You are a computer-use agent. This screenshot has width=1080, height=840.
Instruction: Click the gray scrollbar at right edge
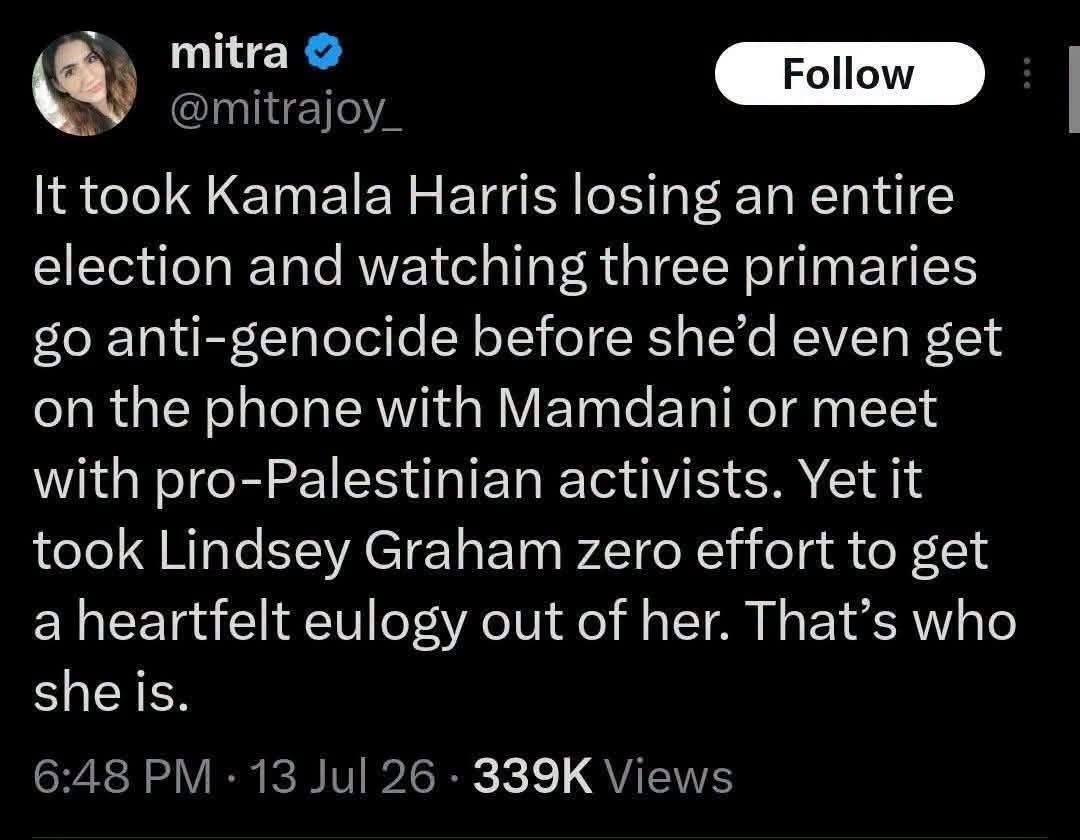1074,88
